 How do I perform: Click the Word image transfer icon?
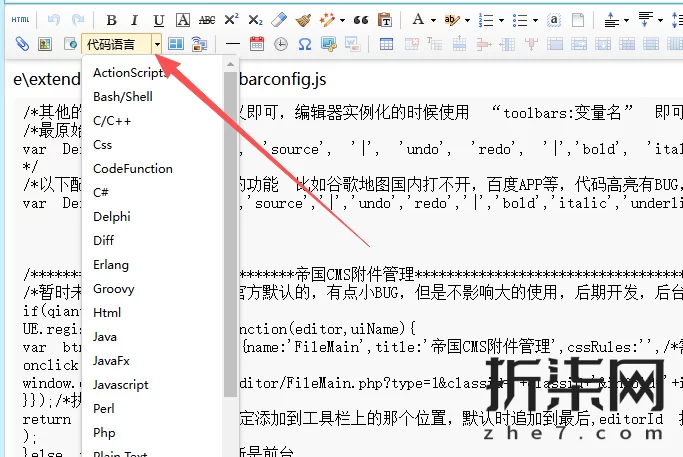tap(353, 44)
